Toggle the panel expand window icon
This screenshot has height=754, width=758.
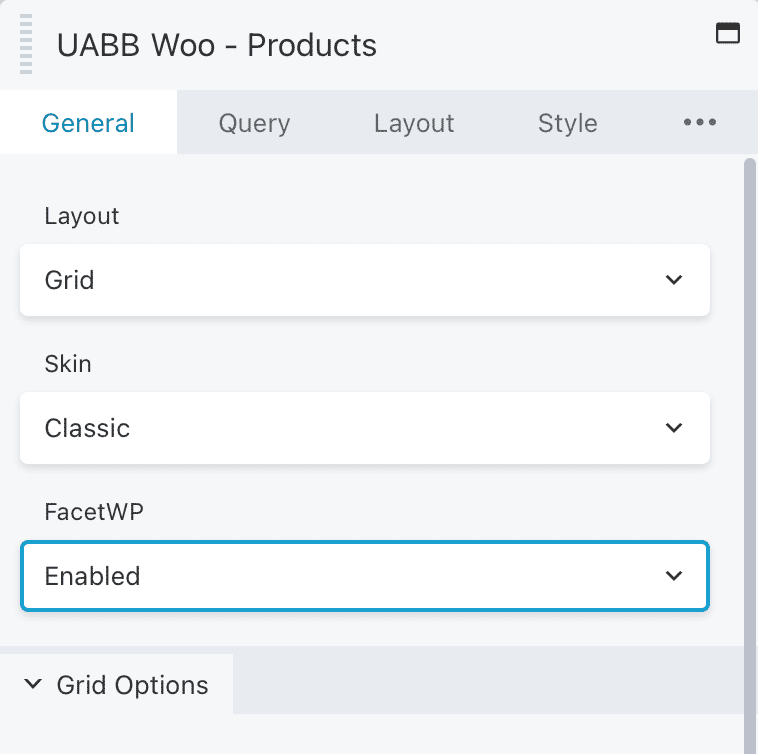click(728, 33)
